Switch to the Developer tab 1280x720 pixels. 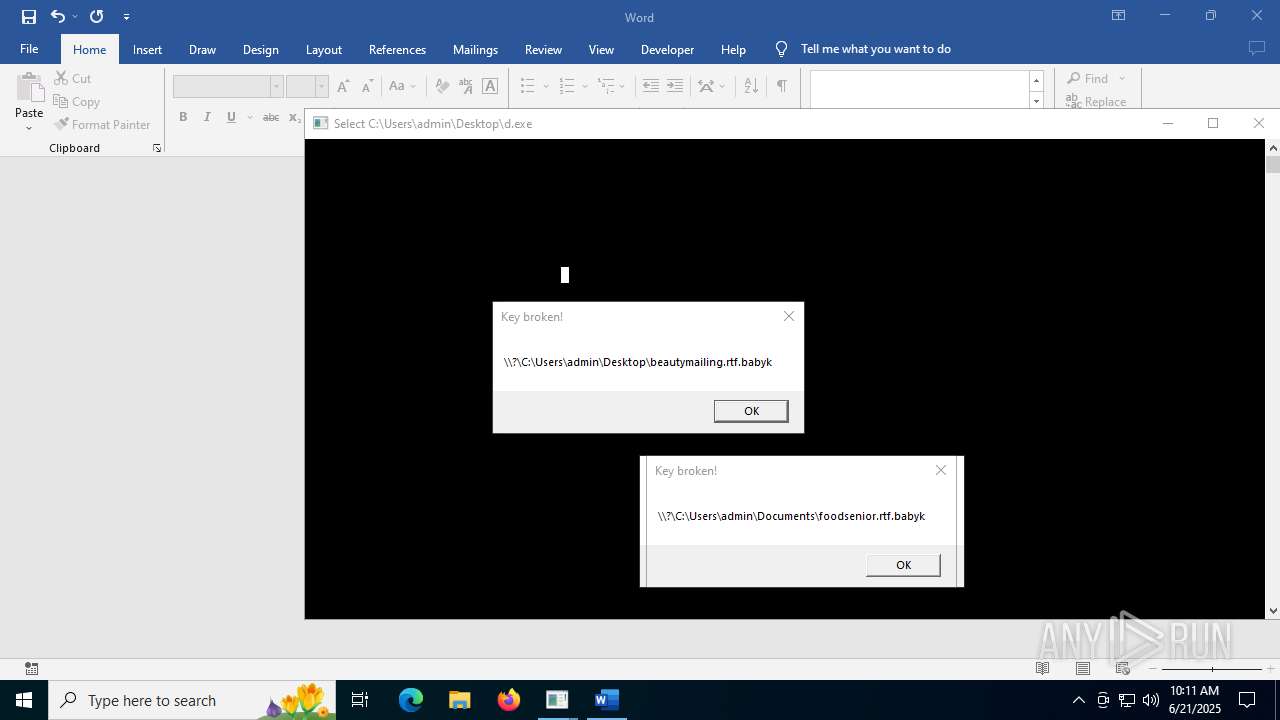point(667,49)
